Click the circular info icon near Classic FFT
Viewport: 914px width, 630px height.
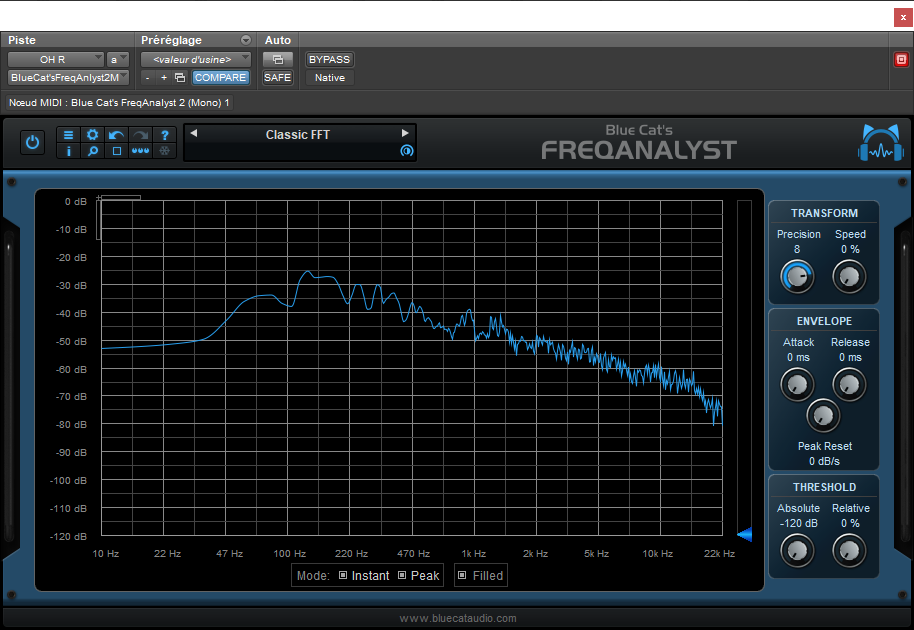tap(405, 152)
